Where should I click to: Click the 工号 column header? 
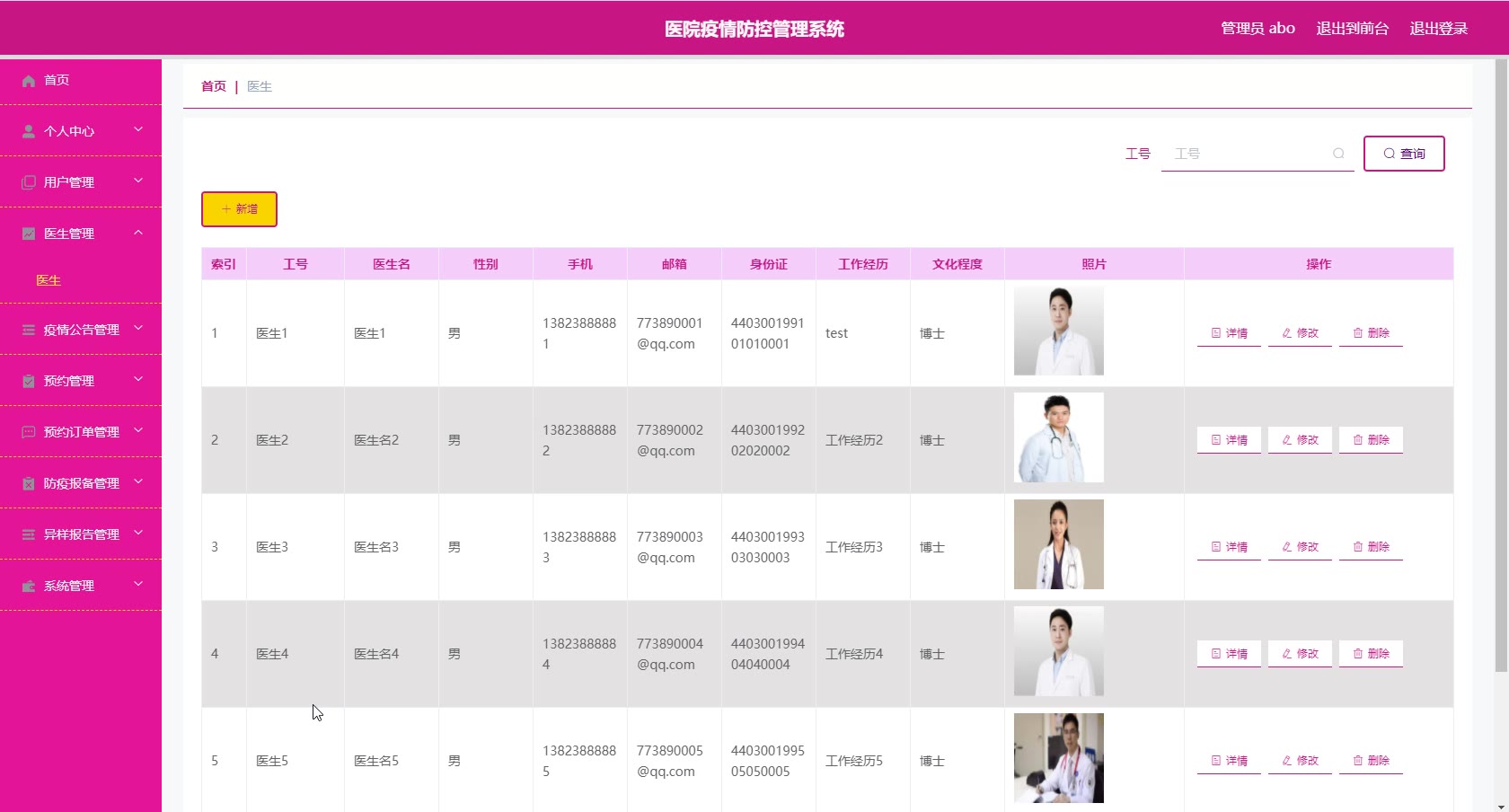[296, 264]
